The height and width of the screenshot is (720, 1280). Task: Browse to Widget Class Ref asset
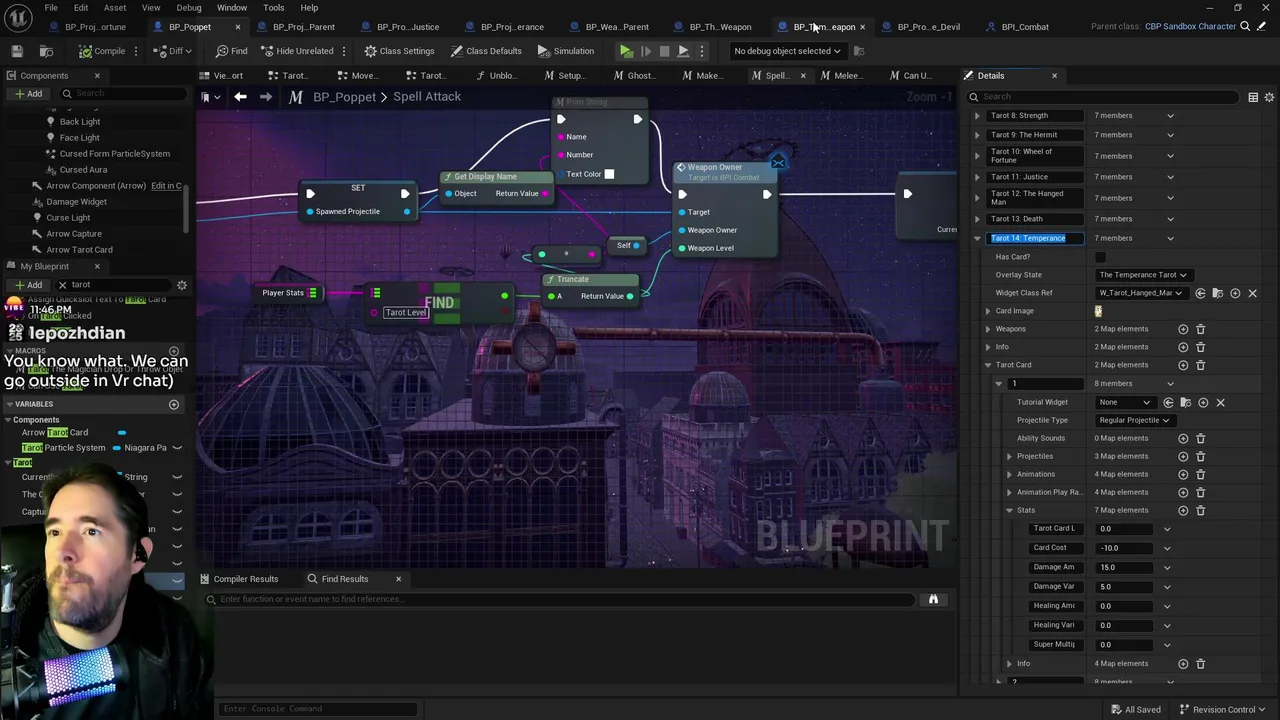coord(1217,293)
